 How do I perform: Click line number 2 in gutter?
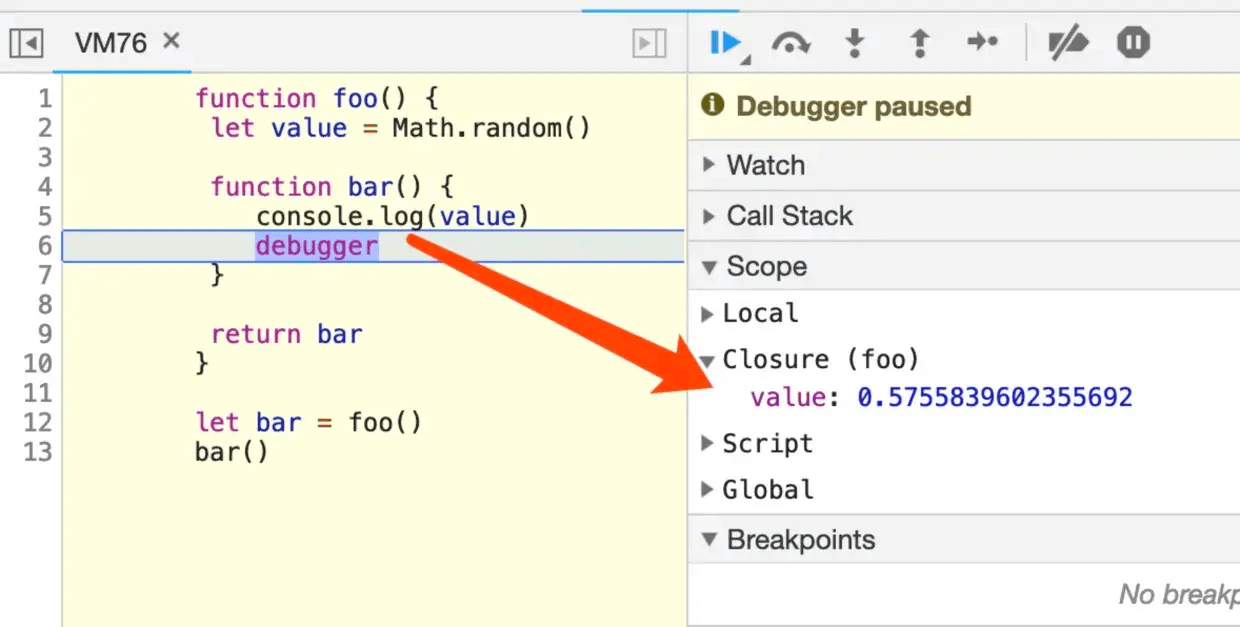point(43,128)
